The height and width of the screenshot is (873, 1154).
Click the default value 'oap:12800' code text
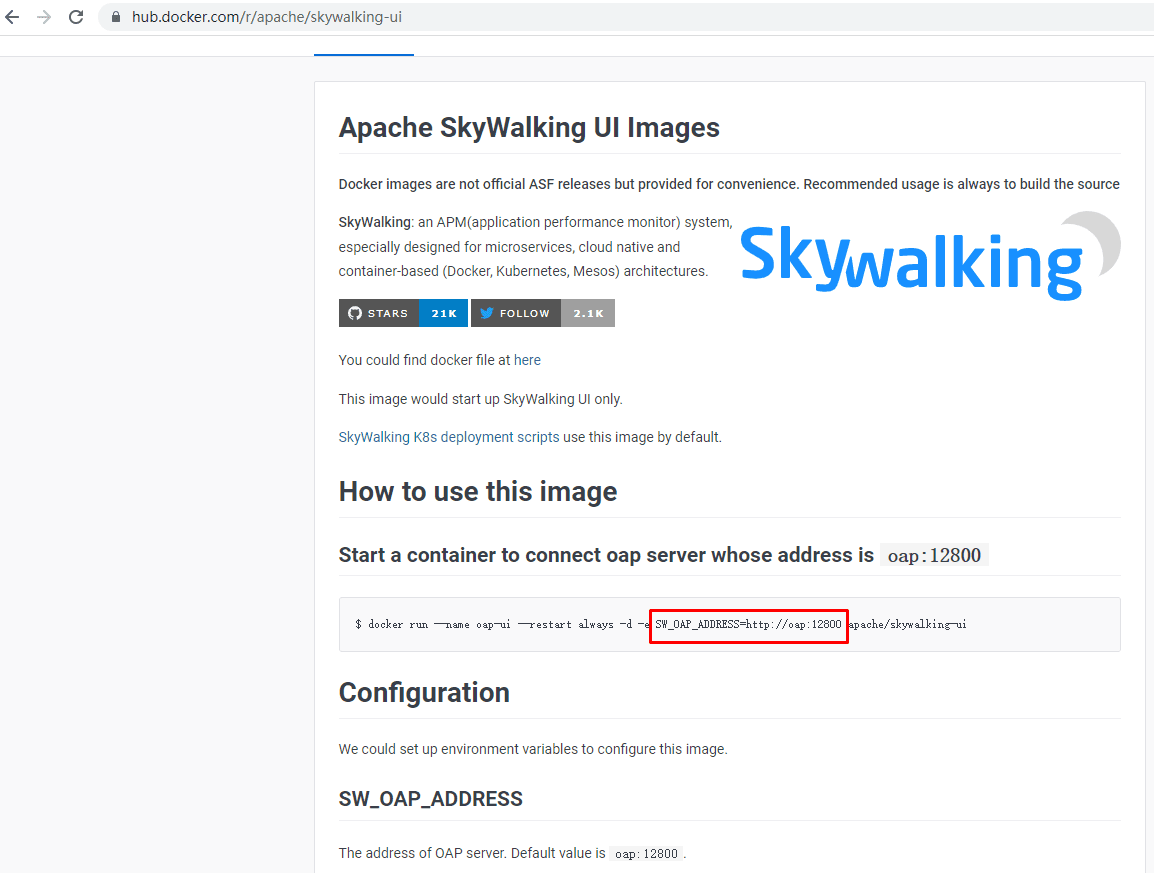click(646, 854)
